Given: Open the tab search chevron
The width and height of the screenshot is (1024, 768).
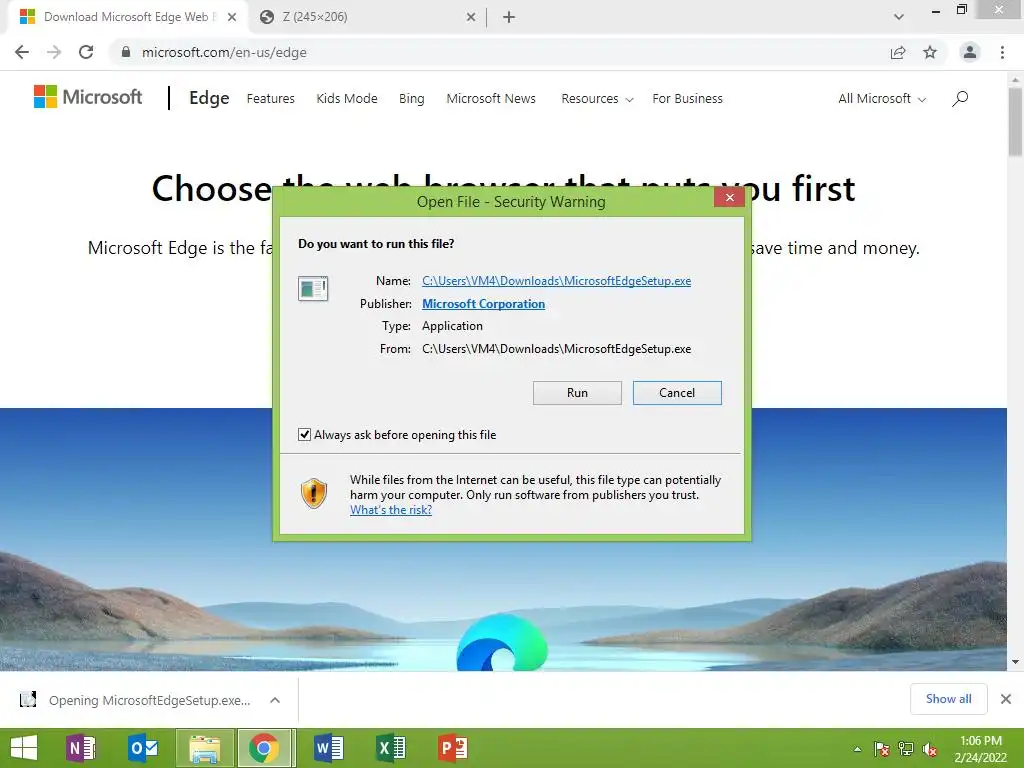Looking at the screenshot, I should click(899, 17).
